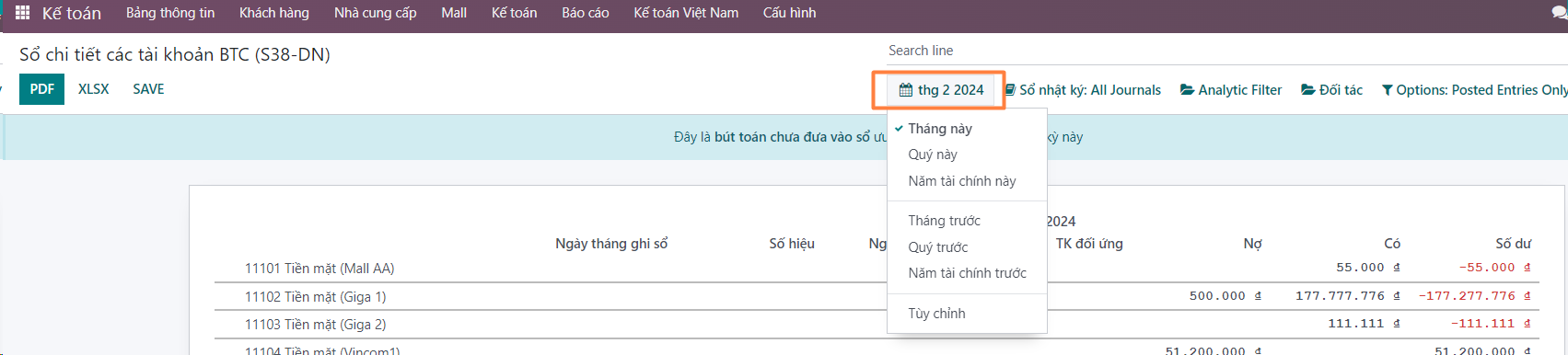This screenshot has width=1568, height=355.
Task: Click the Sổ chi tiết các tài khoản BTC title
Action: [x=175, y=54]
